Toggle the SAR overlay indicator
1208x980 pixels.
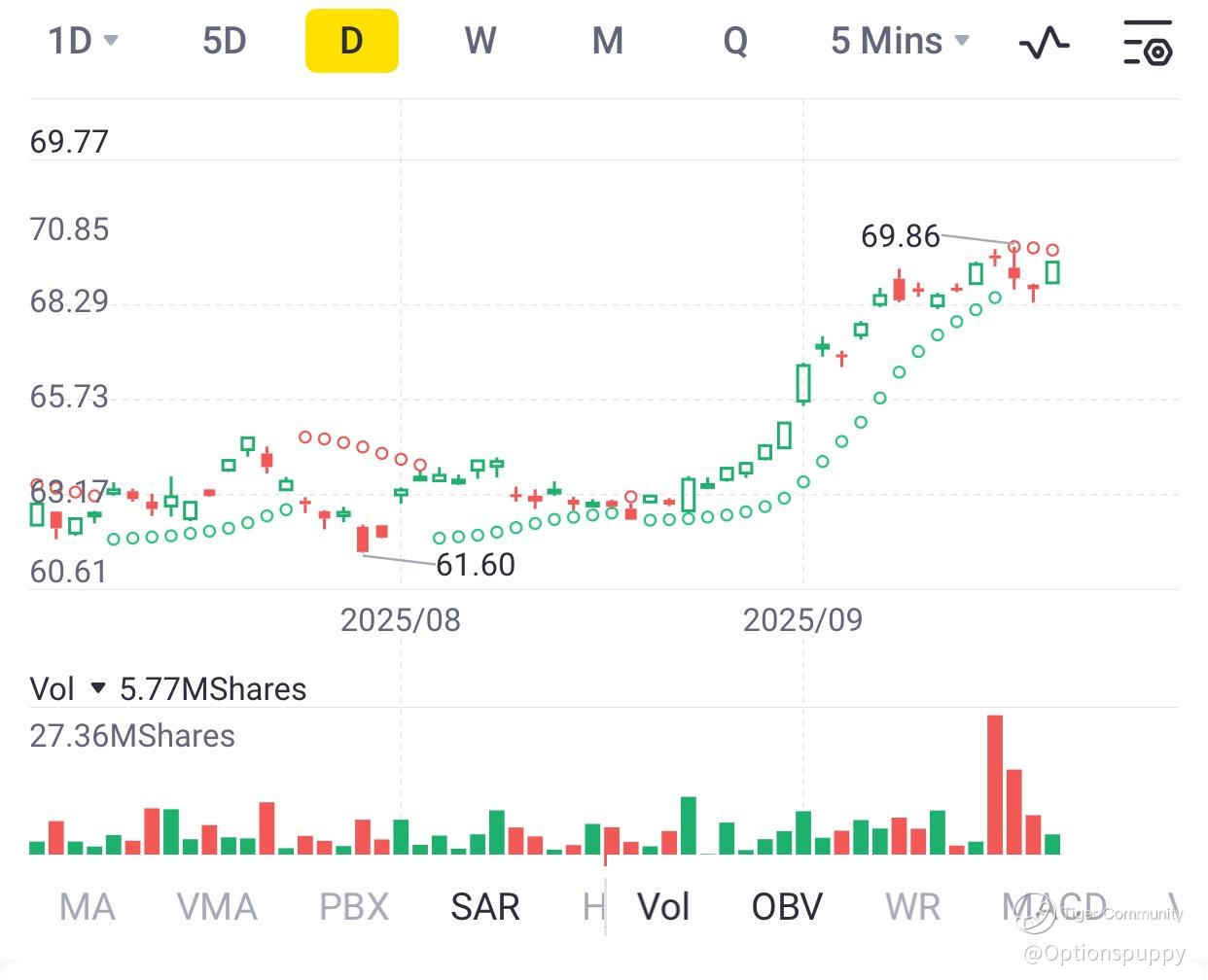click(x=485, y=907)
